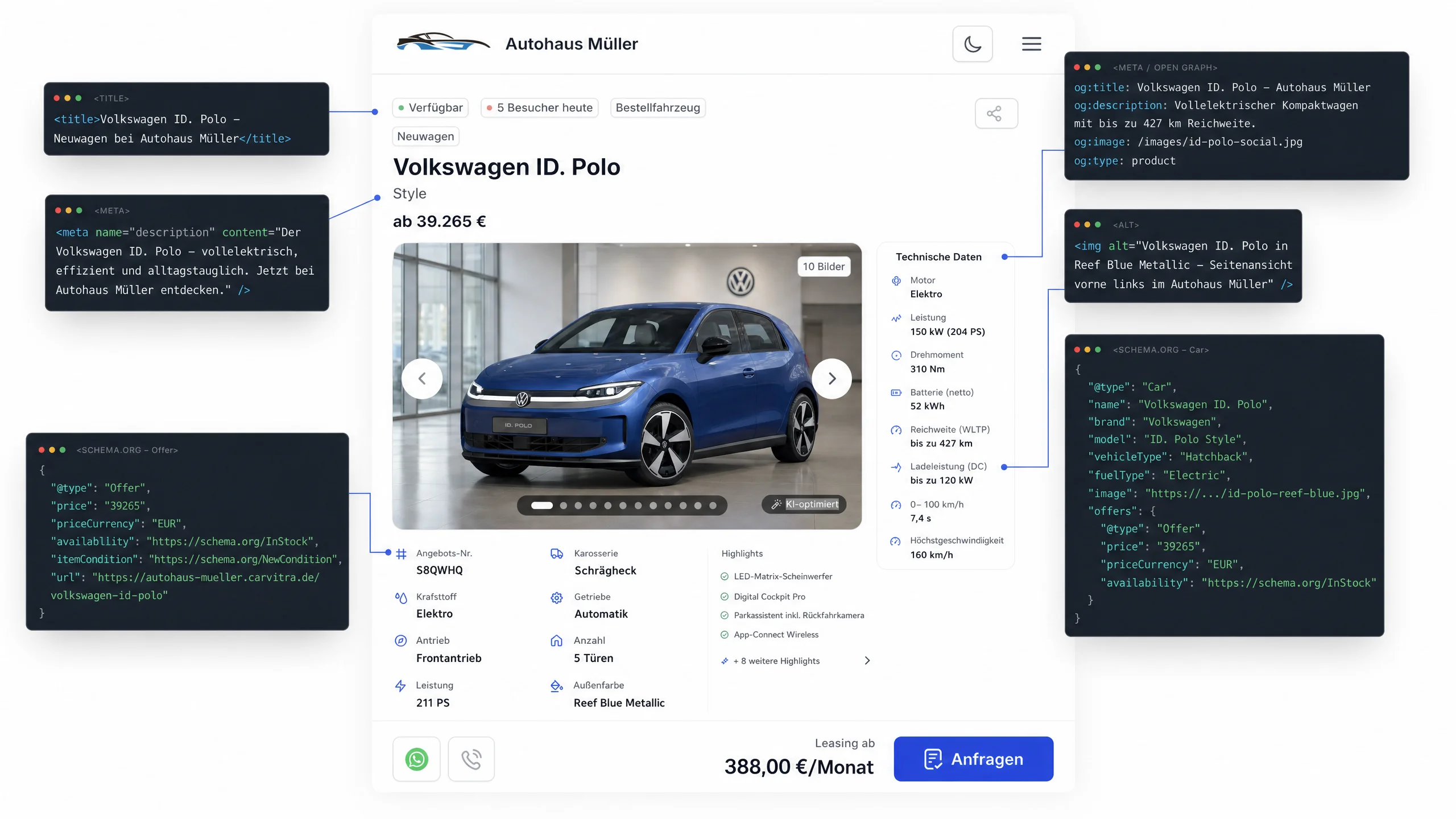
Task: Click the Style trim subtitle
Action: [x=409, y=194]
